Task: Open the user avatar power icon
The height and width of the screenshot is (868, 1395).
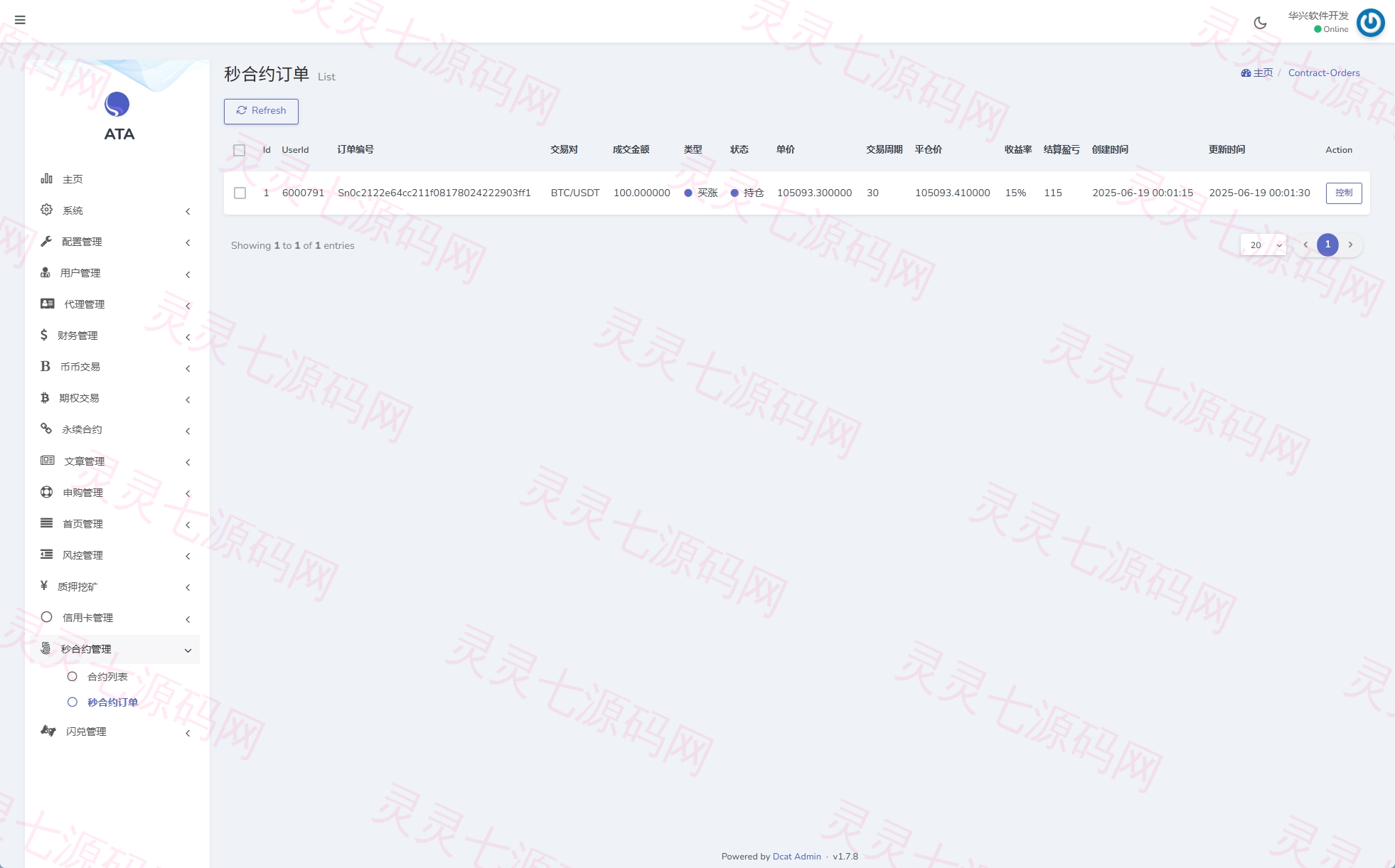Action: (1370, 23)
